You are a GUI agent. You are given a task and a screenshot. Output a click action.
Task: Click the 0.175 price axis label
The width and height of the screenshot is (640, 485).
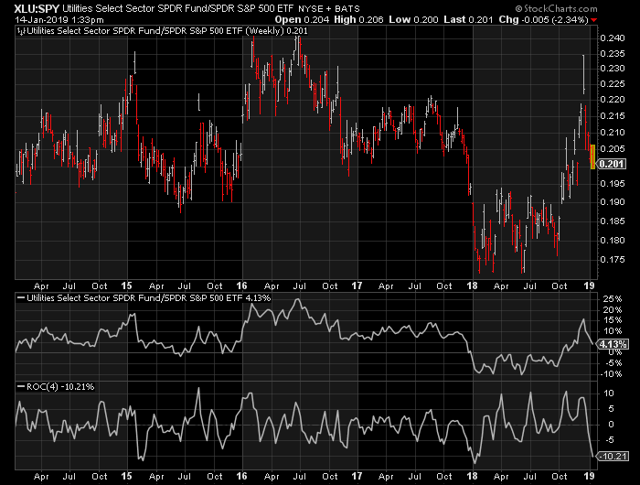coord(612,260)
